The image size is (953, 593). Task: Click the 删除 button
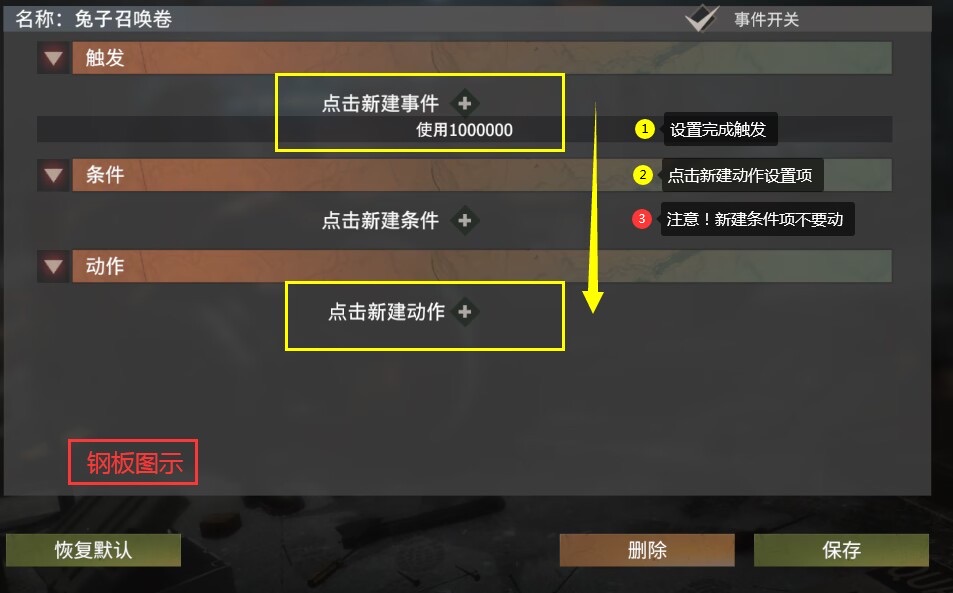point(647,550)
